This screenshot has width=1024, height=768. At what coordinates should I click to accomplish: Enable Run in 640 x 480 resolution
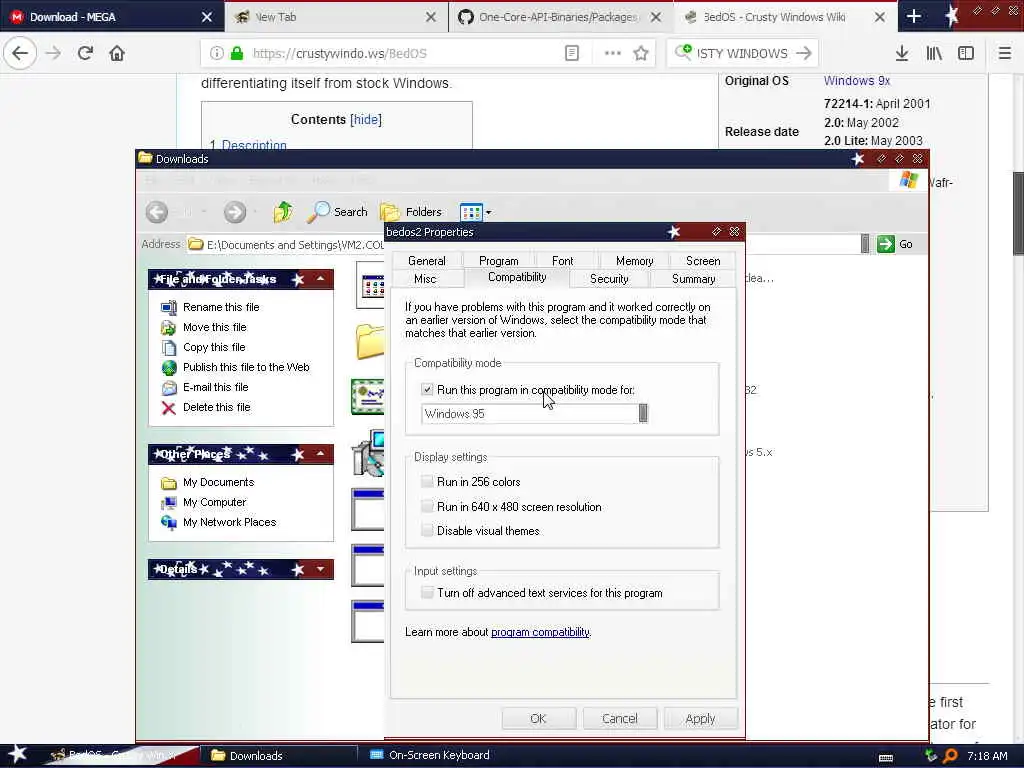(427, 507)
